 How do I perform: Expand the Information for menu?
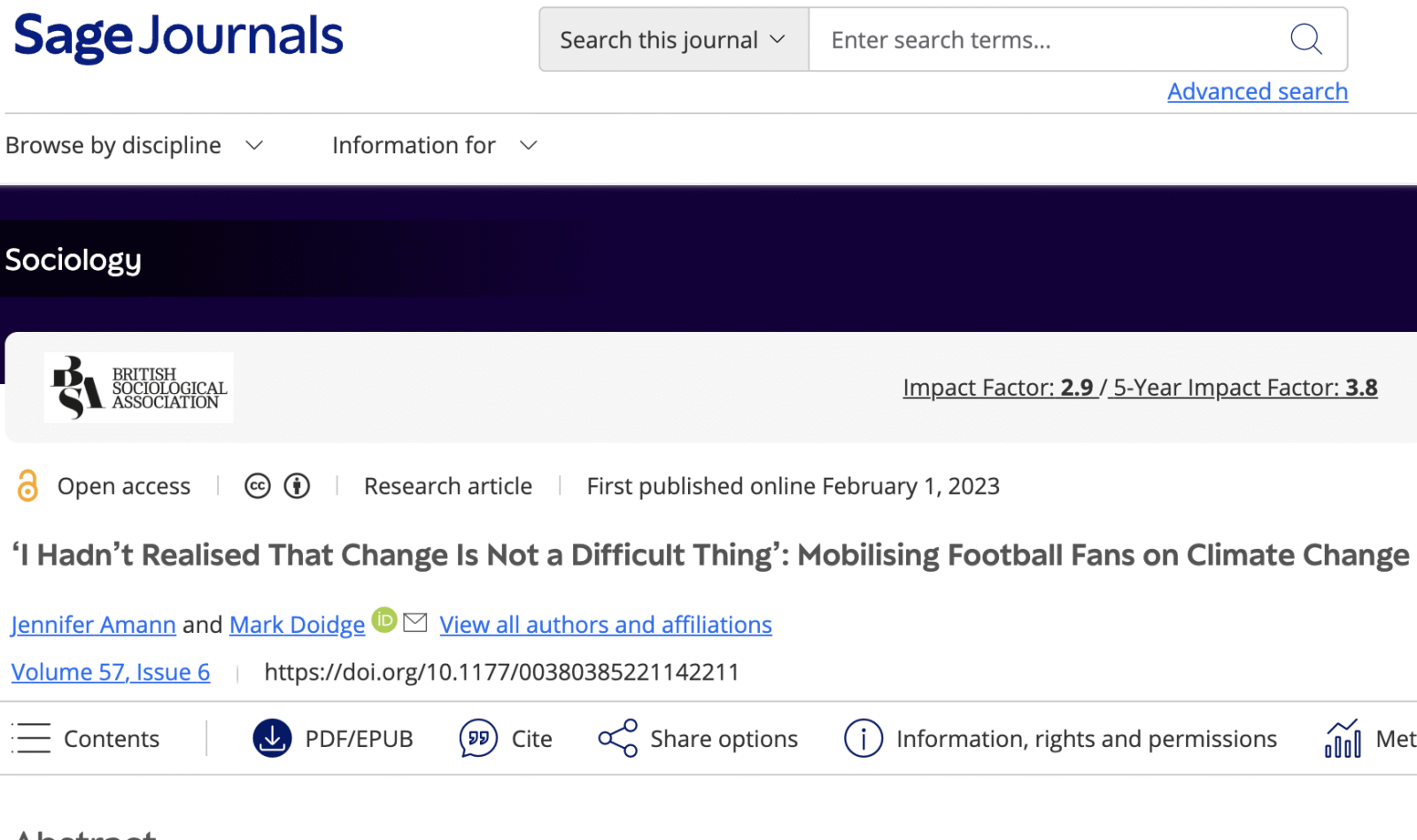point(434,145)
